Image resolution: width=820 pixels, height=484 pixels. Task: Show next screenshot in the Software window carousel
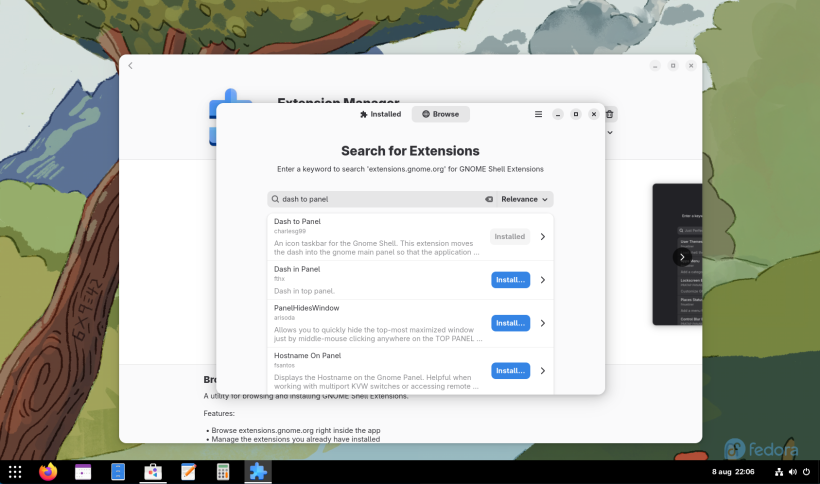point(682,257)
